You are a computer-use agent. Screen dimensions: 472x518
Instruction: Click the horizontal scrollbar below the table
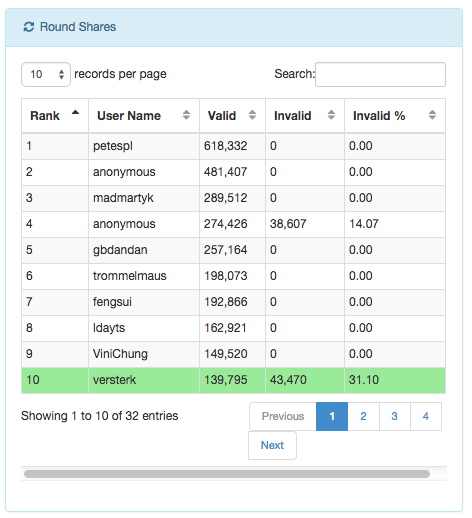pos(227,474)
